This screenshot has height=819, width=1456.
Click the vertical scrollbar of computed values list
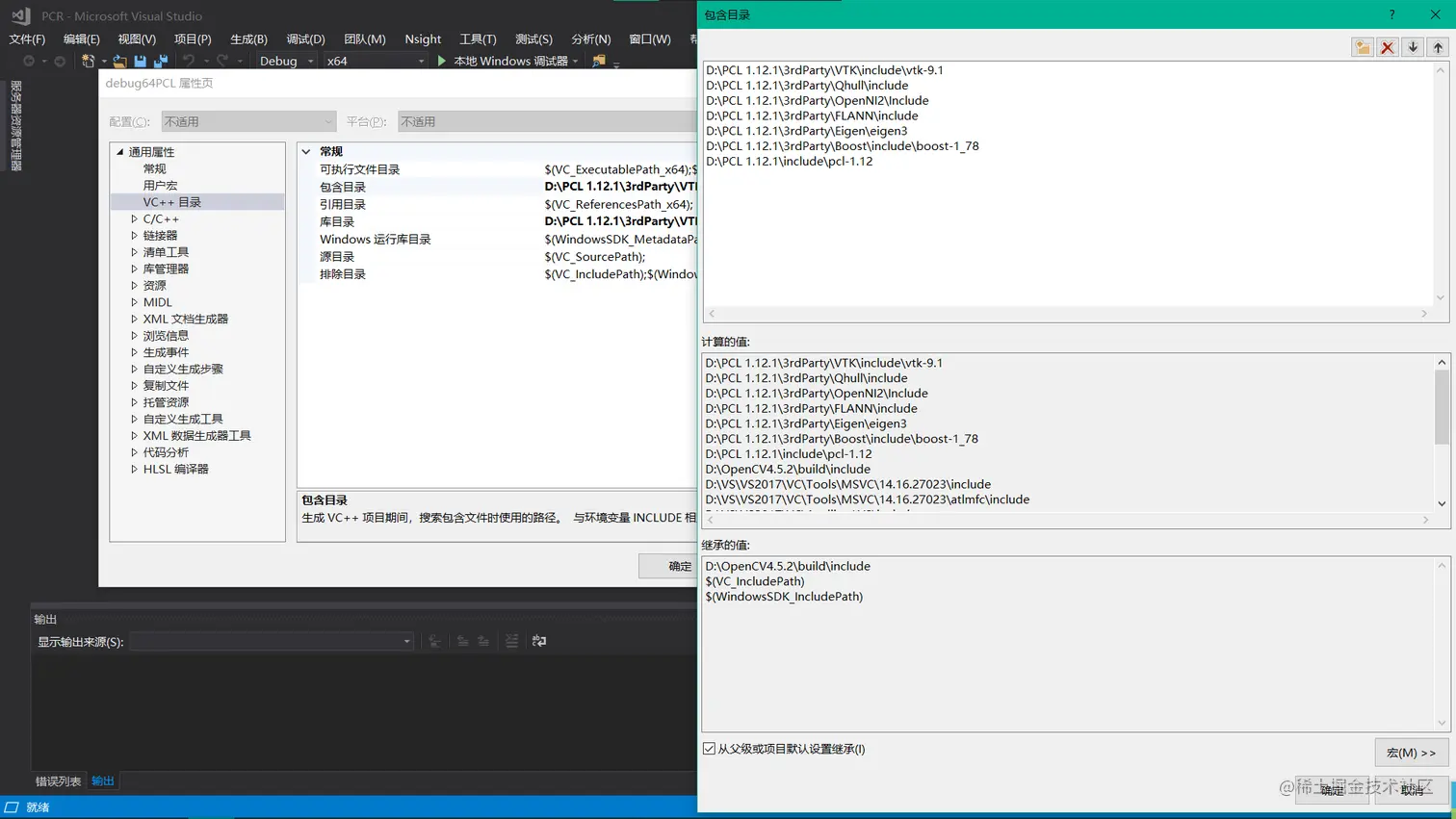click(x=1442, y=433)
